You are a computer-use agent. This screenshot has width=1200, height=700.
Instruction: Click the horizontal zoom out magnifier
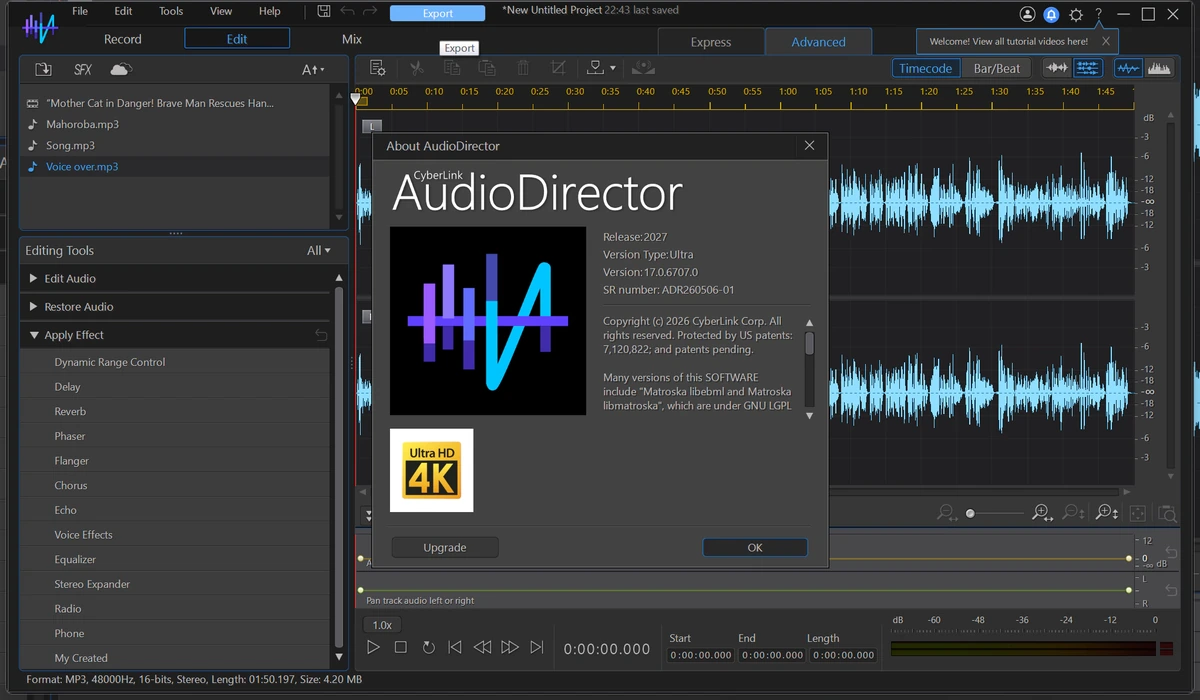946,513
